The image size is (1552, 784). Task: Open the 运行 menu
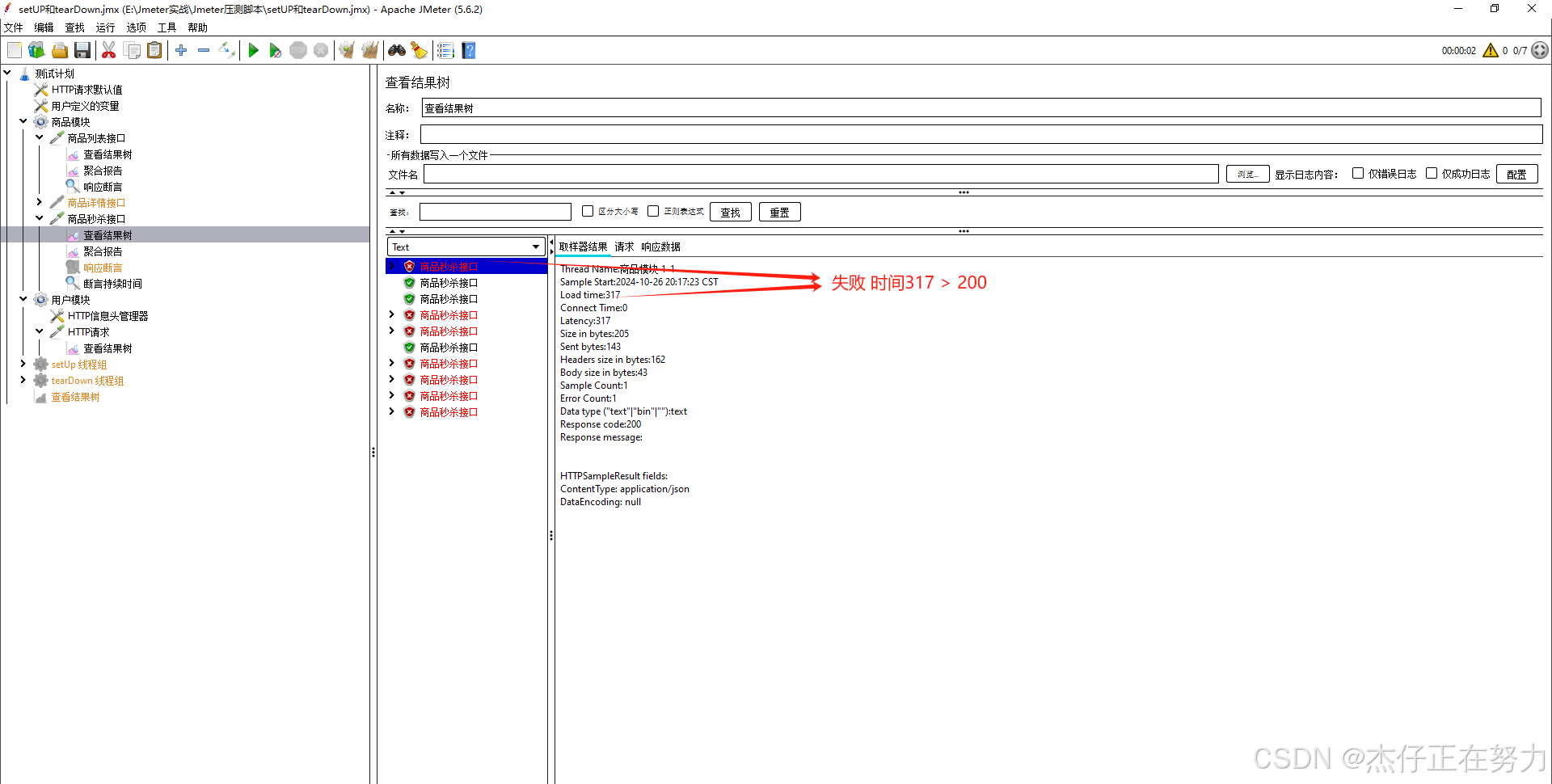(x=105, y=27)
